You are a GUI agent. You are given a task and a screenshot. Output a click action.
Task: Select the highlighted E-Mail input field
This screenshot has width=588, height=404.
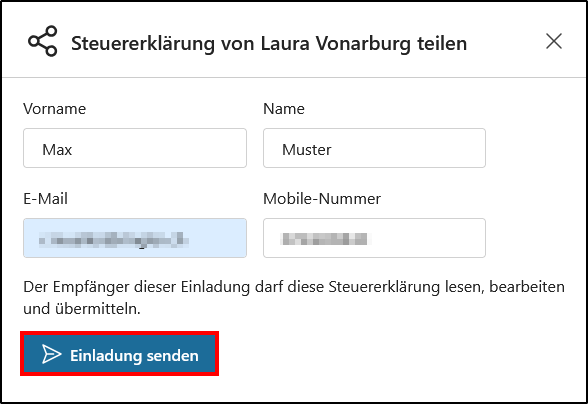[x=135, y=238]
